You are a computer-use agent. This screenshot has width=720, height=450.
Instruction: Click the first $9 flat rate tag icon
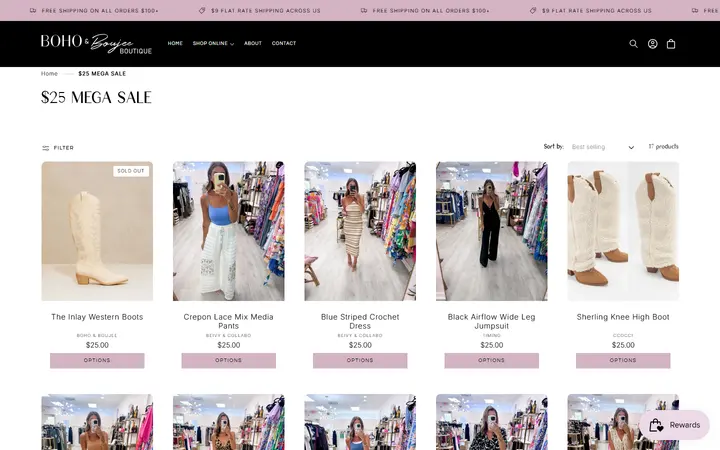click(x=202, y=10)
